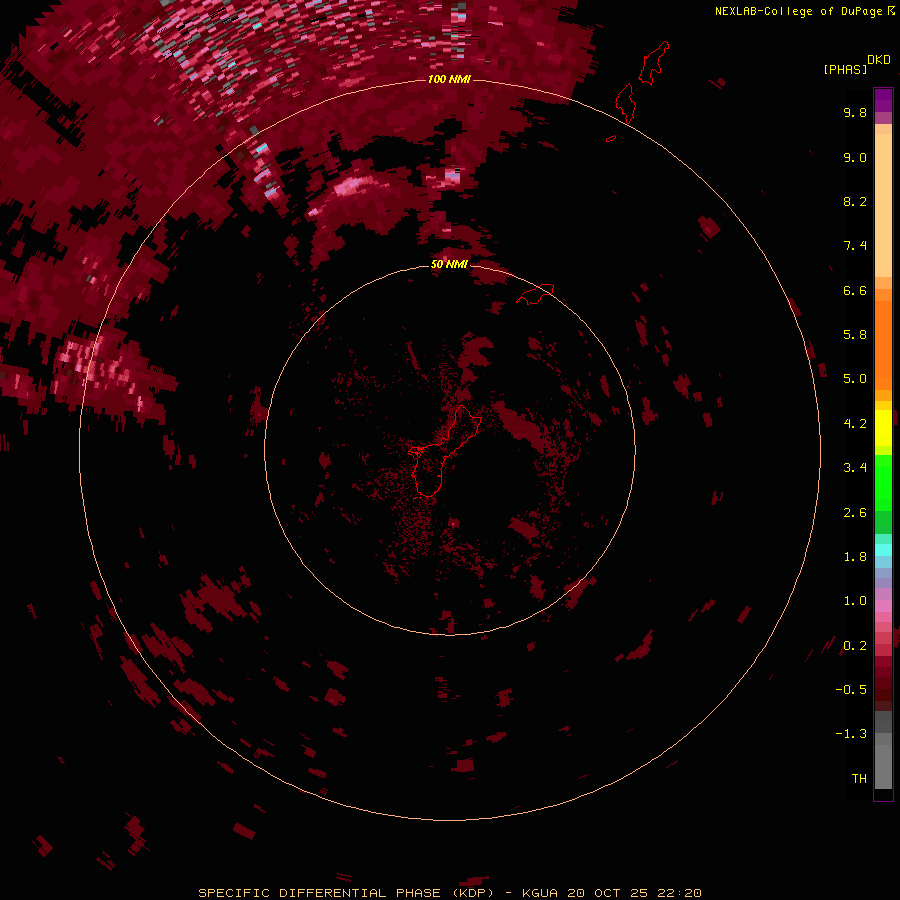This screenshot has width=900, height=900.
Task: Click the 5.8 value on color scale
Action: tap(855, 335)
